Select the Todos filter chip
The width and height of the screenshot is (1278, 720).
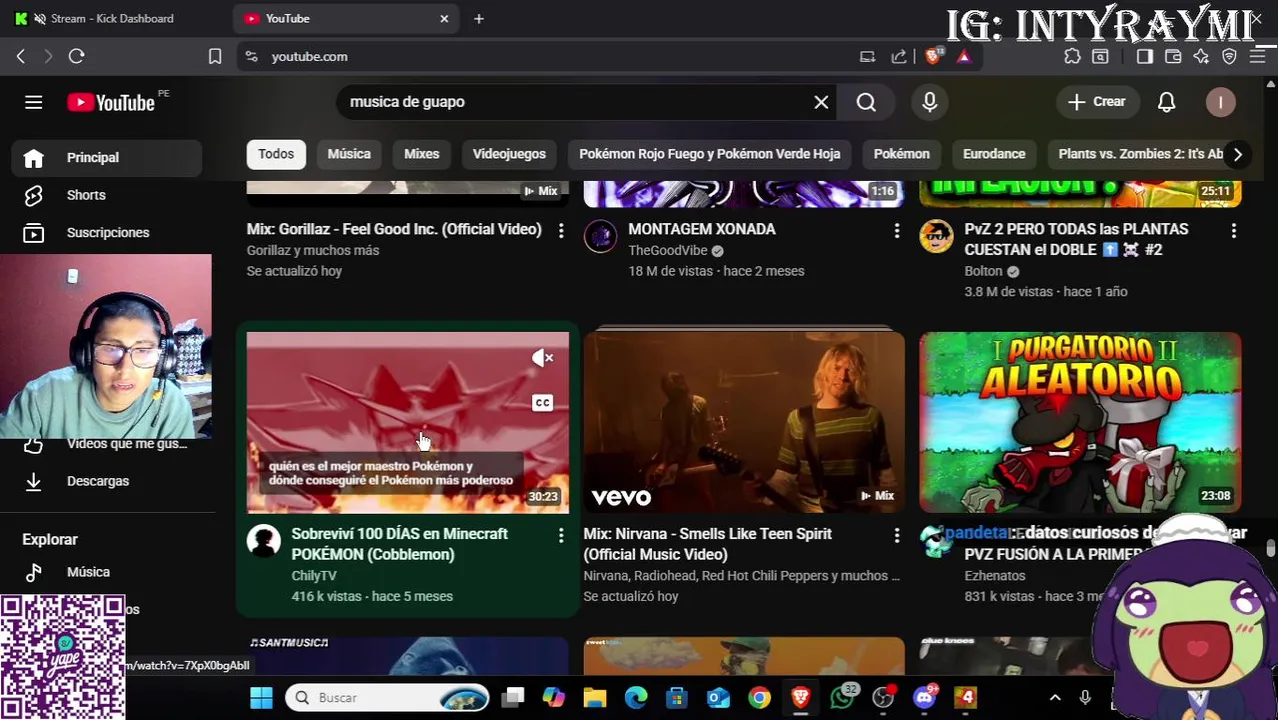[276, 154]
